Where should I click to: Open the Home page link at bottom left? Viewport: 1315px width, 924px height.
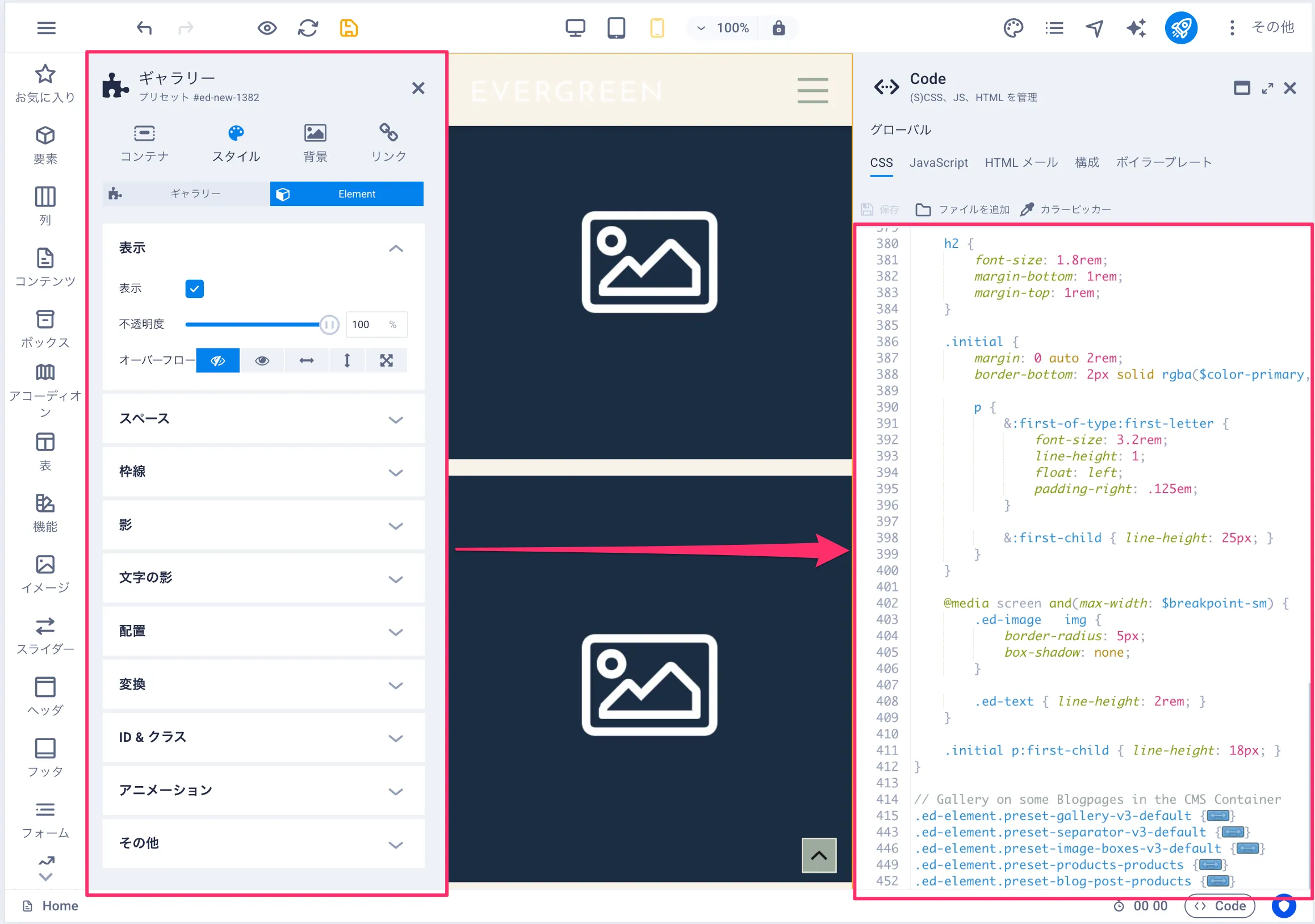tap(51, 906)
